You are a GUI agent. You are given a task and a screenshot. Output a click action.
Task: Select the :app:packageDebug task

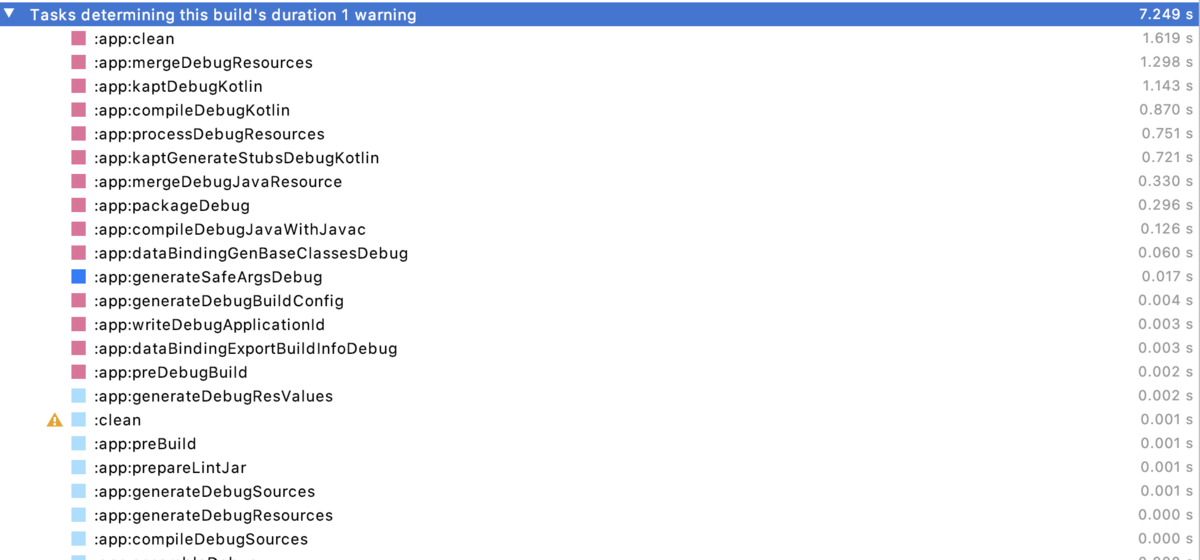[x=600, y=206]
